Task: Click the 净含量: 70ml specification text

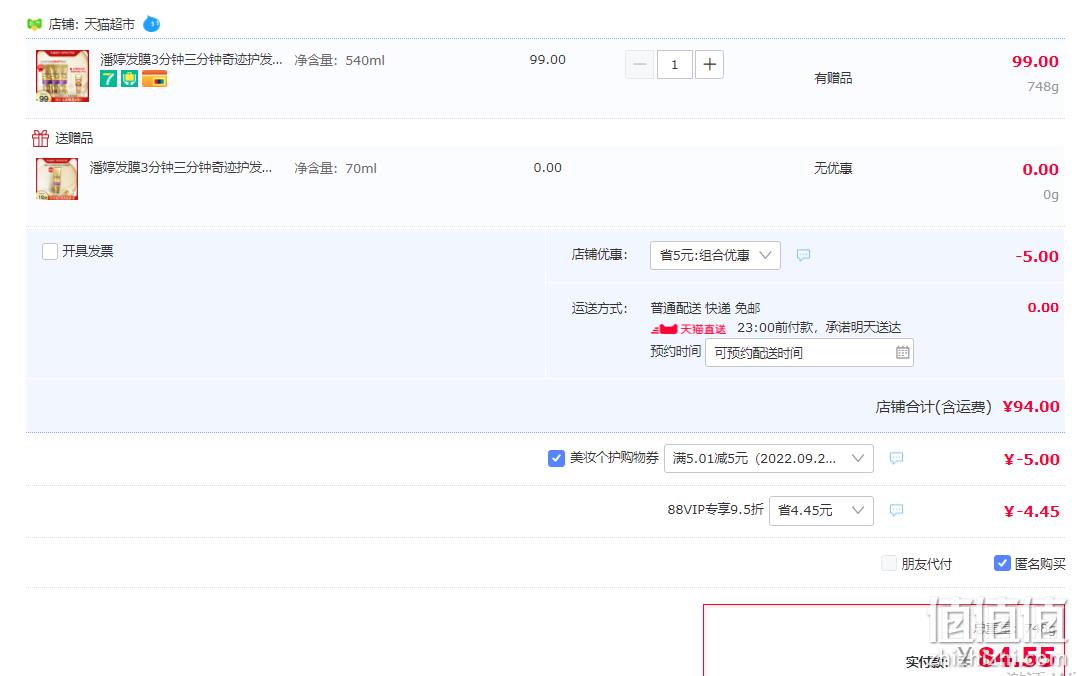Action: pos(335,168)
